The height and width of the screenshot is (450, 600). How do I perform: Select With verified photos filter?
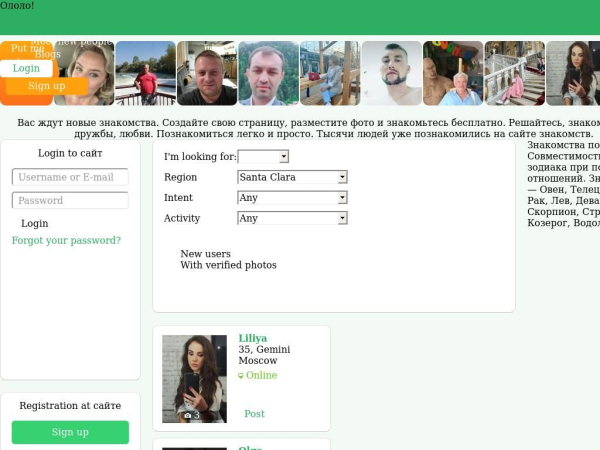click(x=228, y=265)
